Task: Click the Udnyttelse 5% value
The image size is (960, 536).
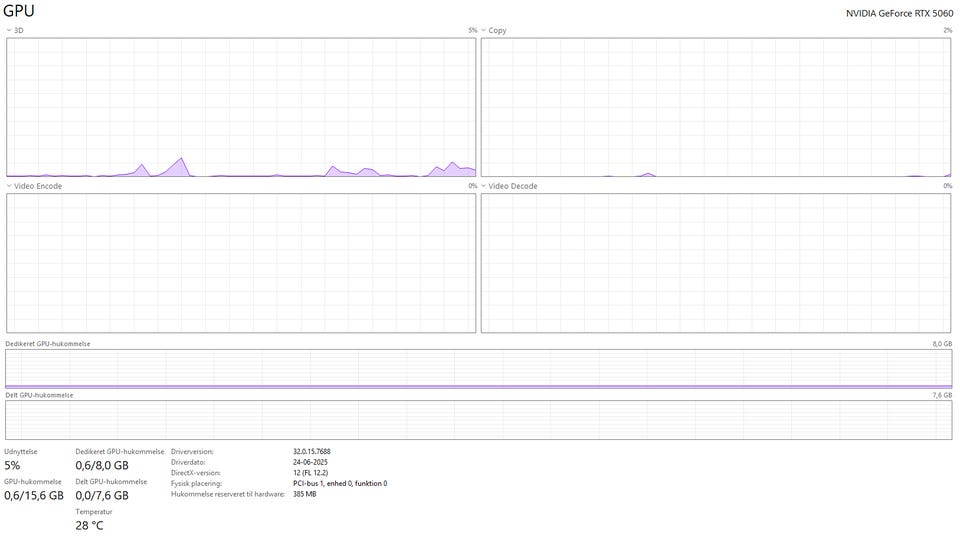Action: coord(12,466)
